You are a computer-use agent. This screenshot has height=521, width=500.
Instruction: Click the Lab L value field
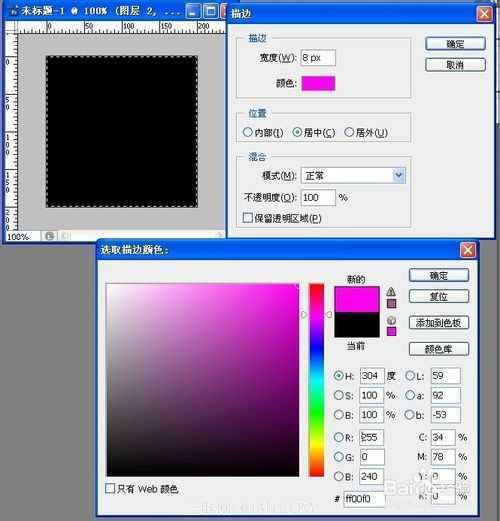point(446,376)
